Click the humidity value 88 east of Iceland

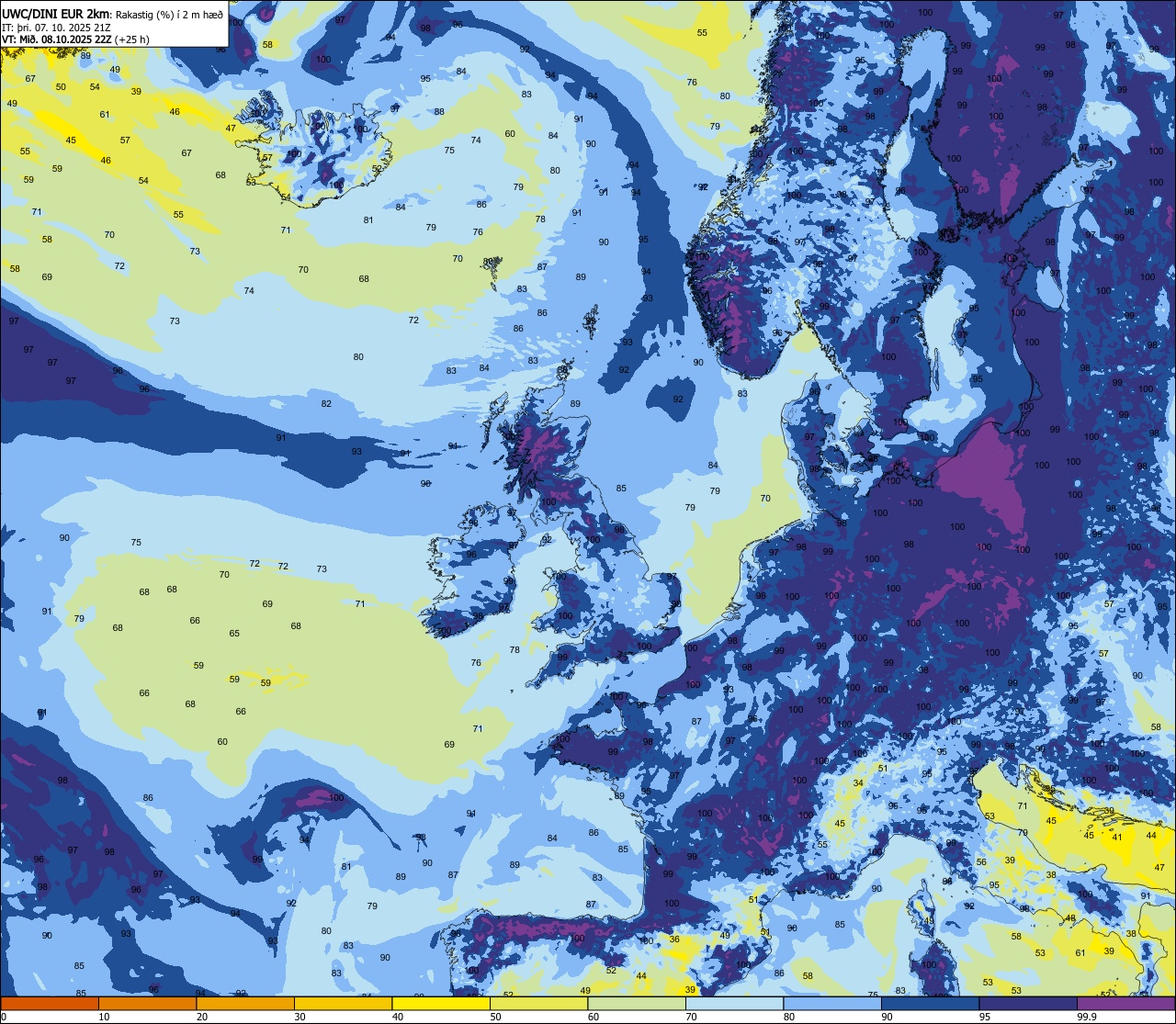pos(439,112)
